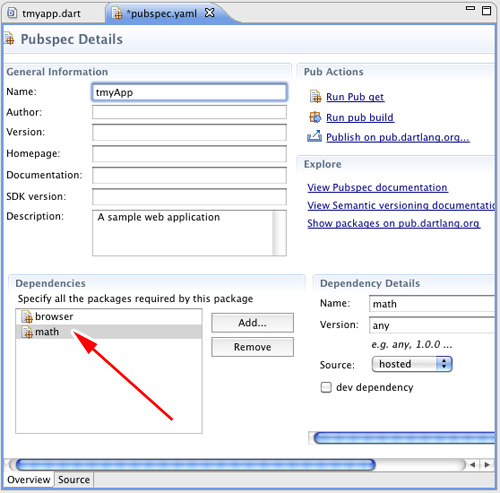The width and height of the screenshot is (500, 493).
Task: Click the browser dependency package icon
Action: (27, 317)
